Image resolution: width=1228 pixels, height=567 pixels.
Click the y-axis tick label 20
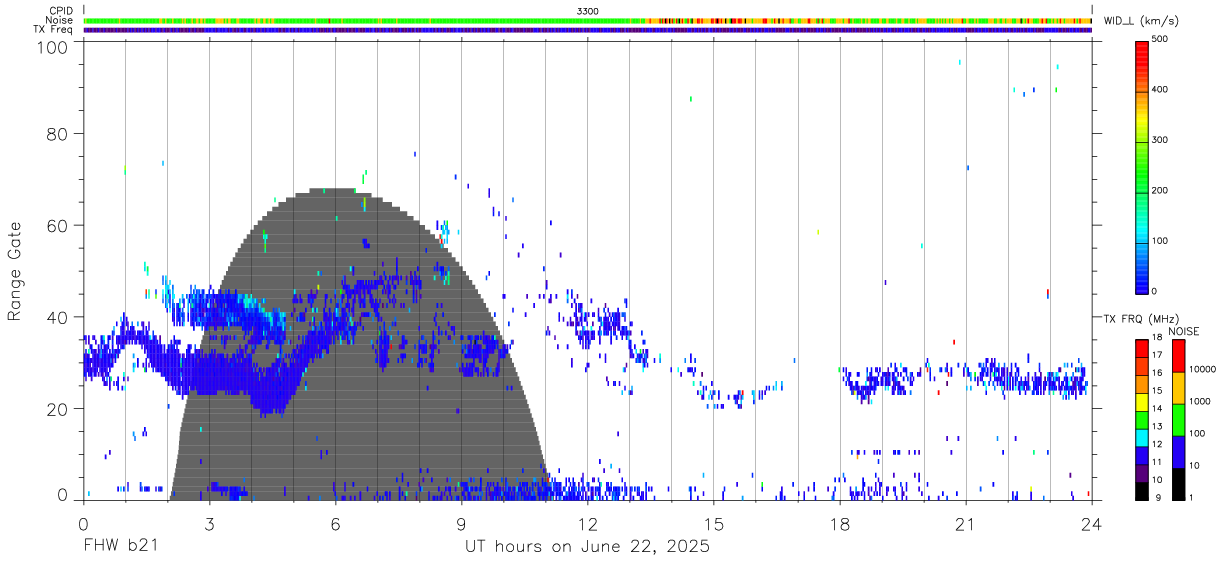[59, 409]
